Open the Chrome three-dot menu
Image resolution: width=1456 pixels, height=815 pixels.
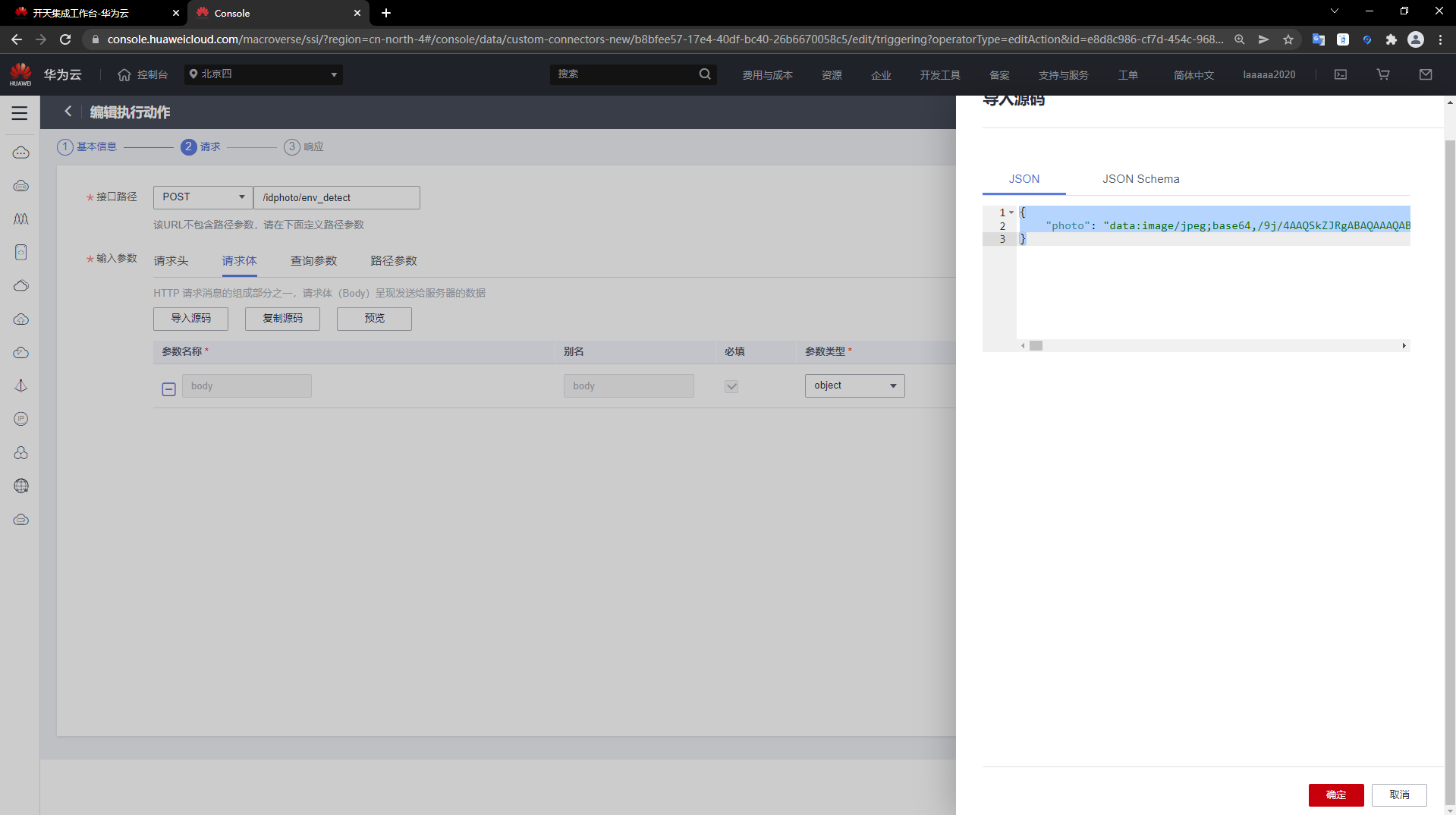[x=1441, y=39]
